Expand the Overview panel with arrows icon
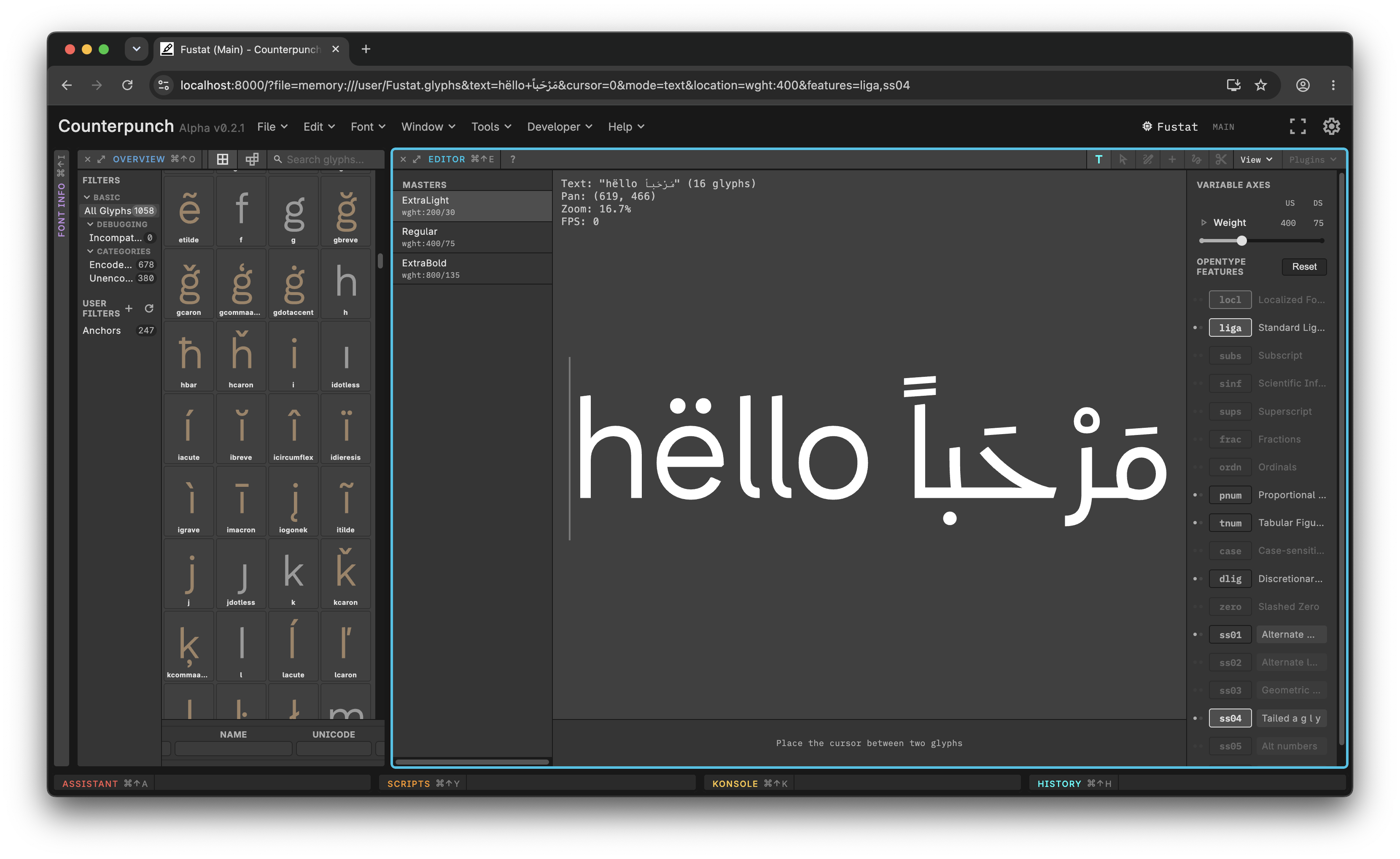This screenshot has width=1400, height=859. tap(101, 160)
